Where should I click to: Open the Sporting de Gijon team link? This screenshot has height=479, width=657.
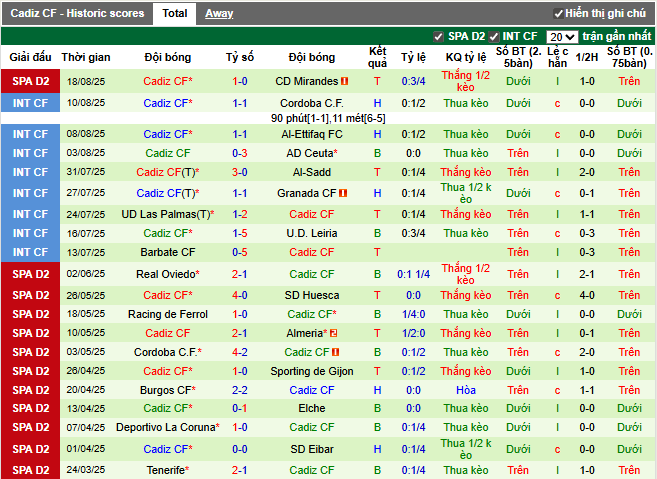pyautogui.click(x=312, y=371)
